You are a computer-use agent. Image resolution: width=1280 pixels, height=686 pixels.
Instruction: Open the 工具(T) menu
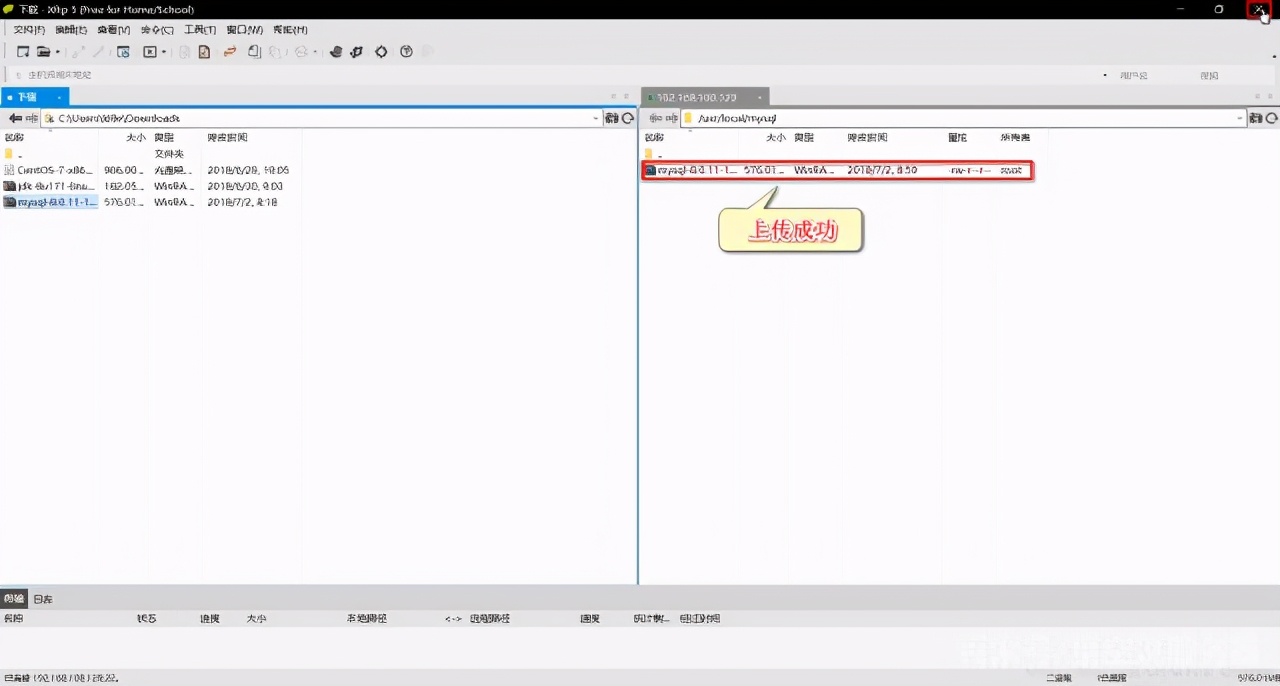click(200, 30)
